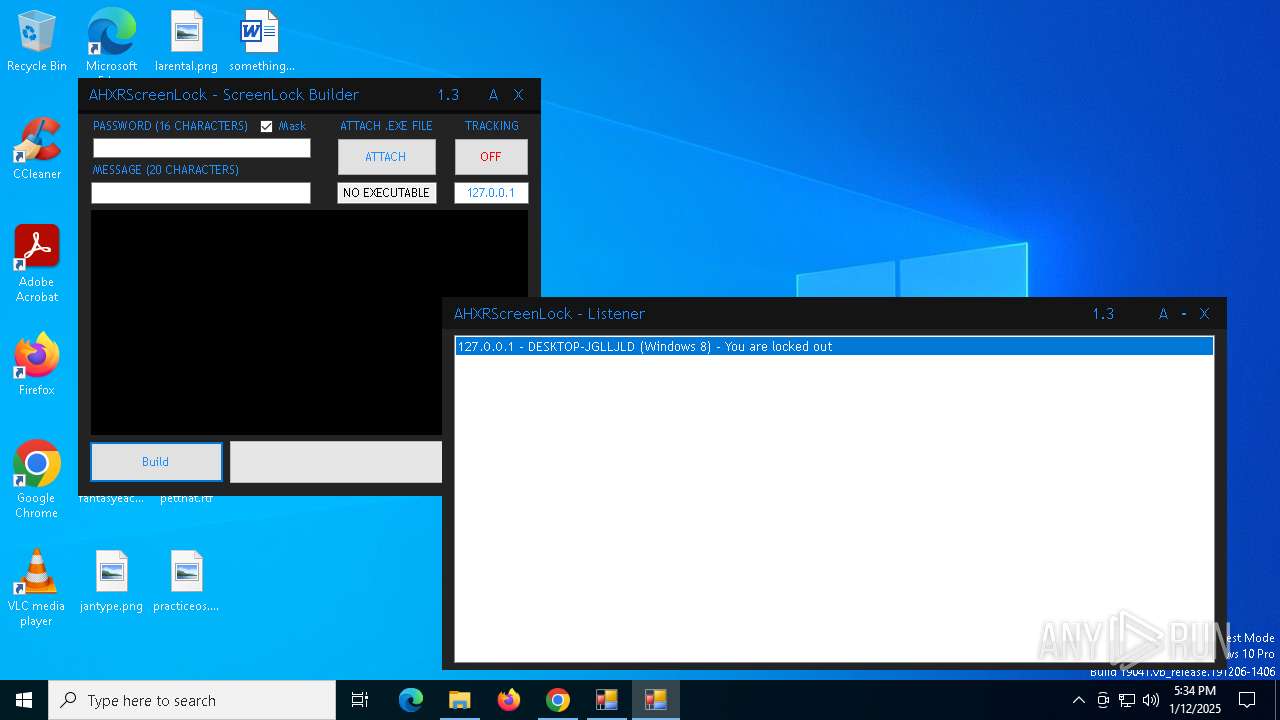Screen dimensions: 1280x720
Task: Open the taskbar clock and date
Action: (1195, 700)
